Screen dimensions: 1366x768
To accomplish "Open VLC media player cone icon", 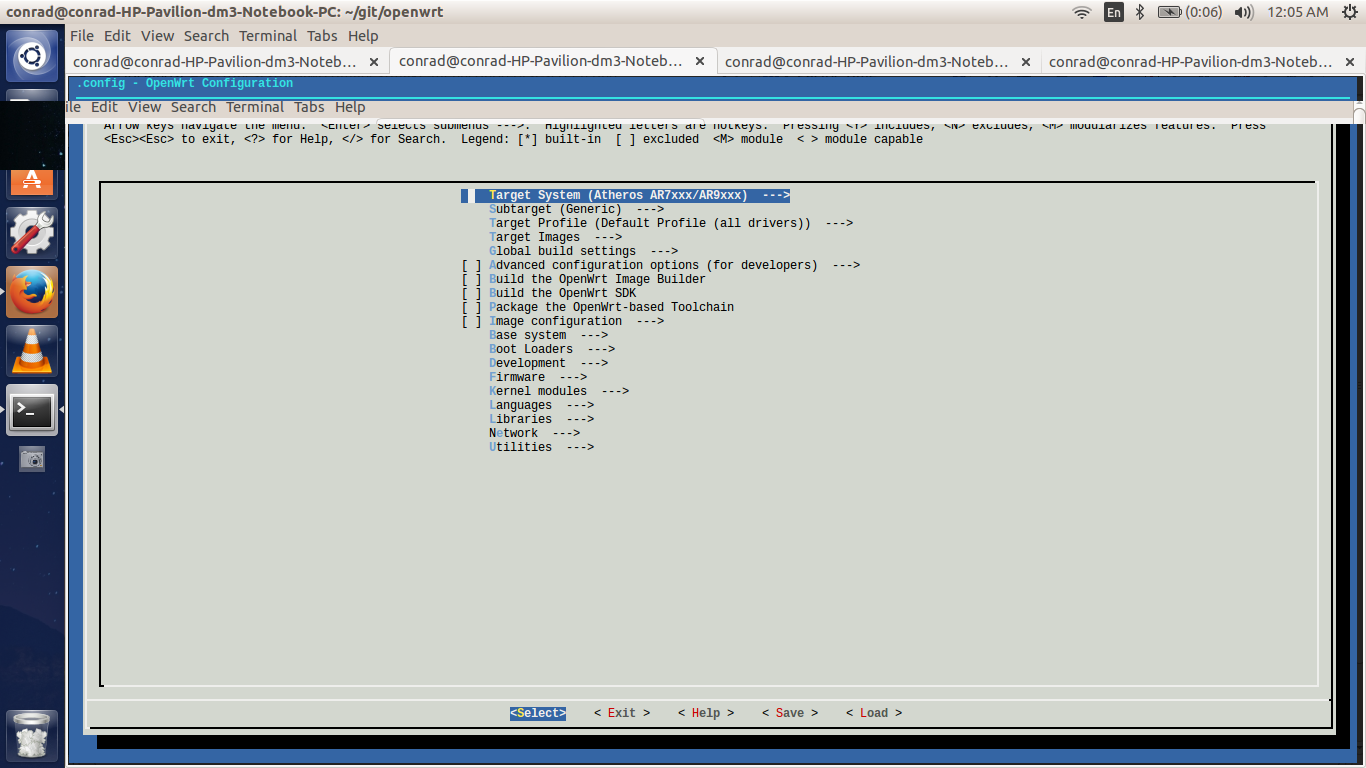I will point(32,351).
